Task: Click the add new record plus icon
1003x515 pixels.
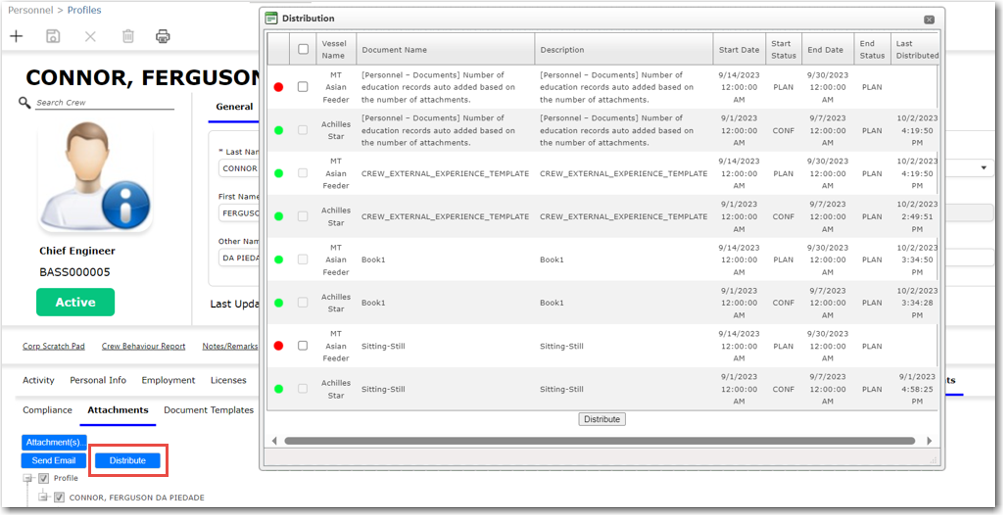Action: point(16,36)
